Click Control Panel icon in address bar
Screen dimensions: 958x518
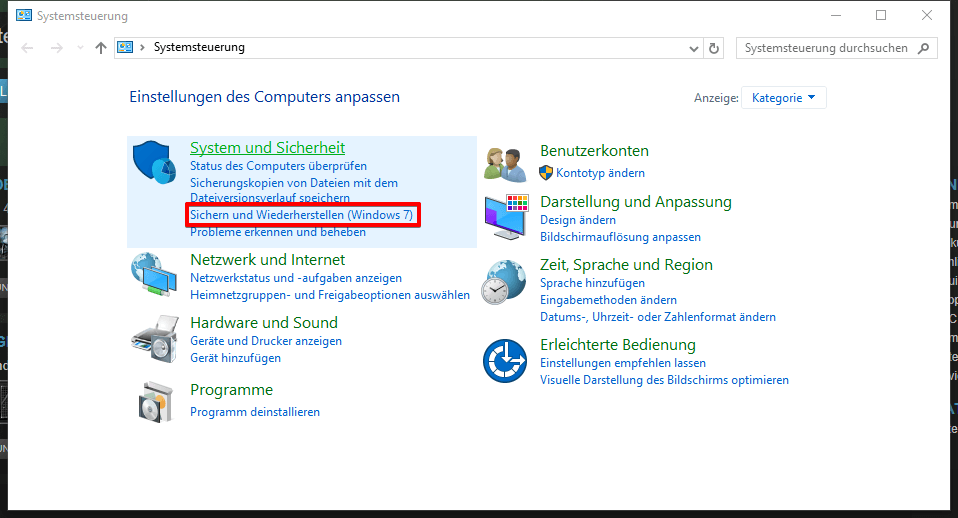125,47
